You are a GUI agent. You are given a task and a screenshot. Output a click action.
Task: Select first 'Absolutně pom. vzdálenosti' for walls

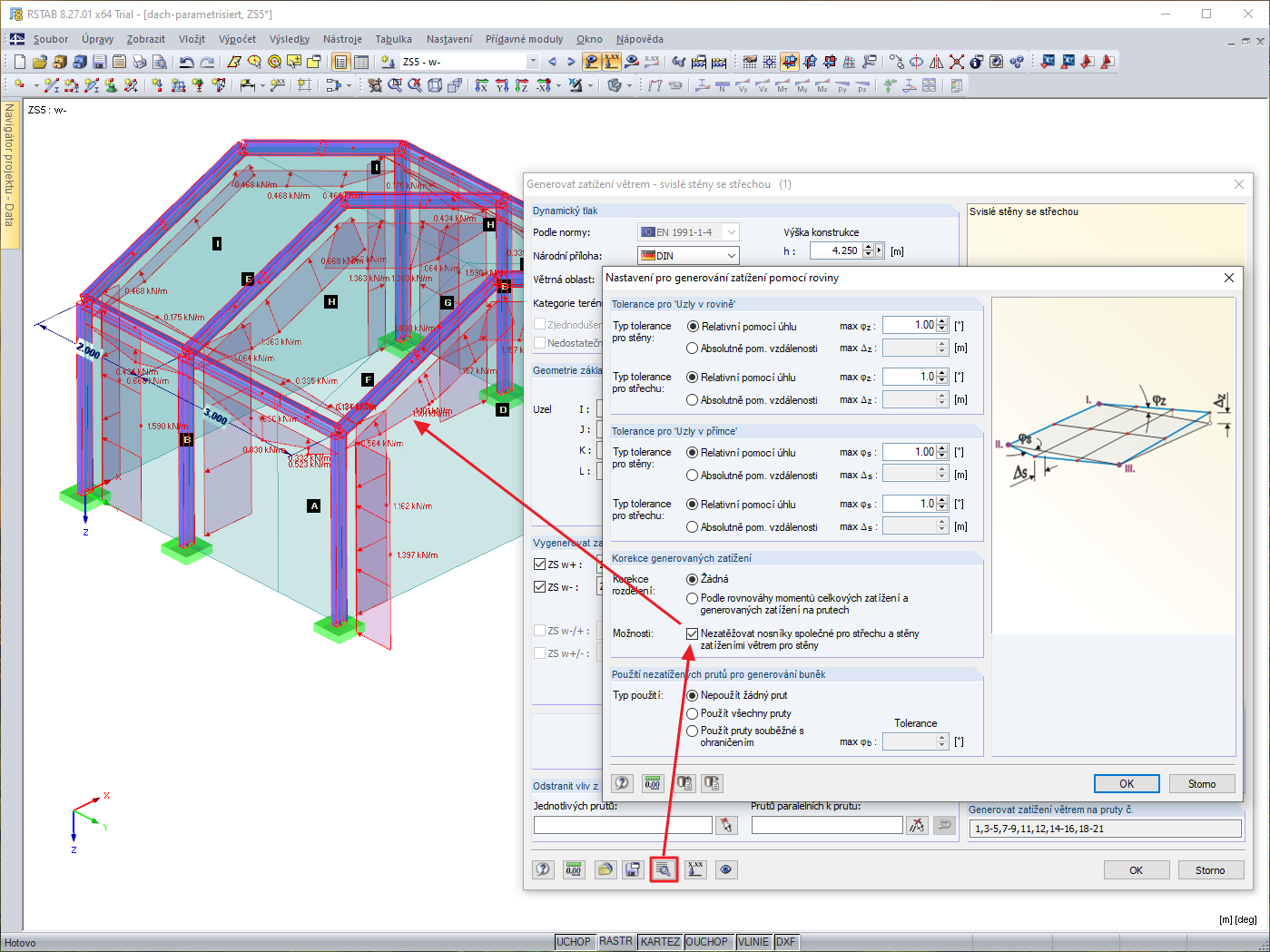tap(693, 348)
